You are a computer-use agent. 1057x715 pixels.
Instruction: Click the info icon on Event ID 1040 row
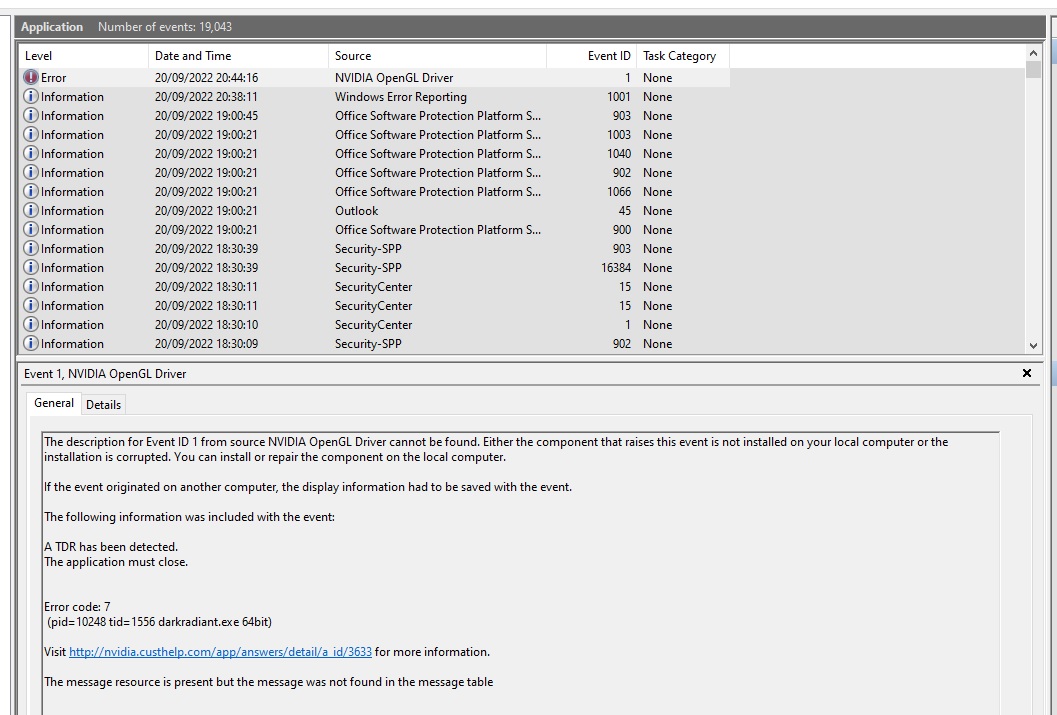point(31,154)
